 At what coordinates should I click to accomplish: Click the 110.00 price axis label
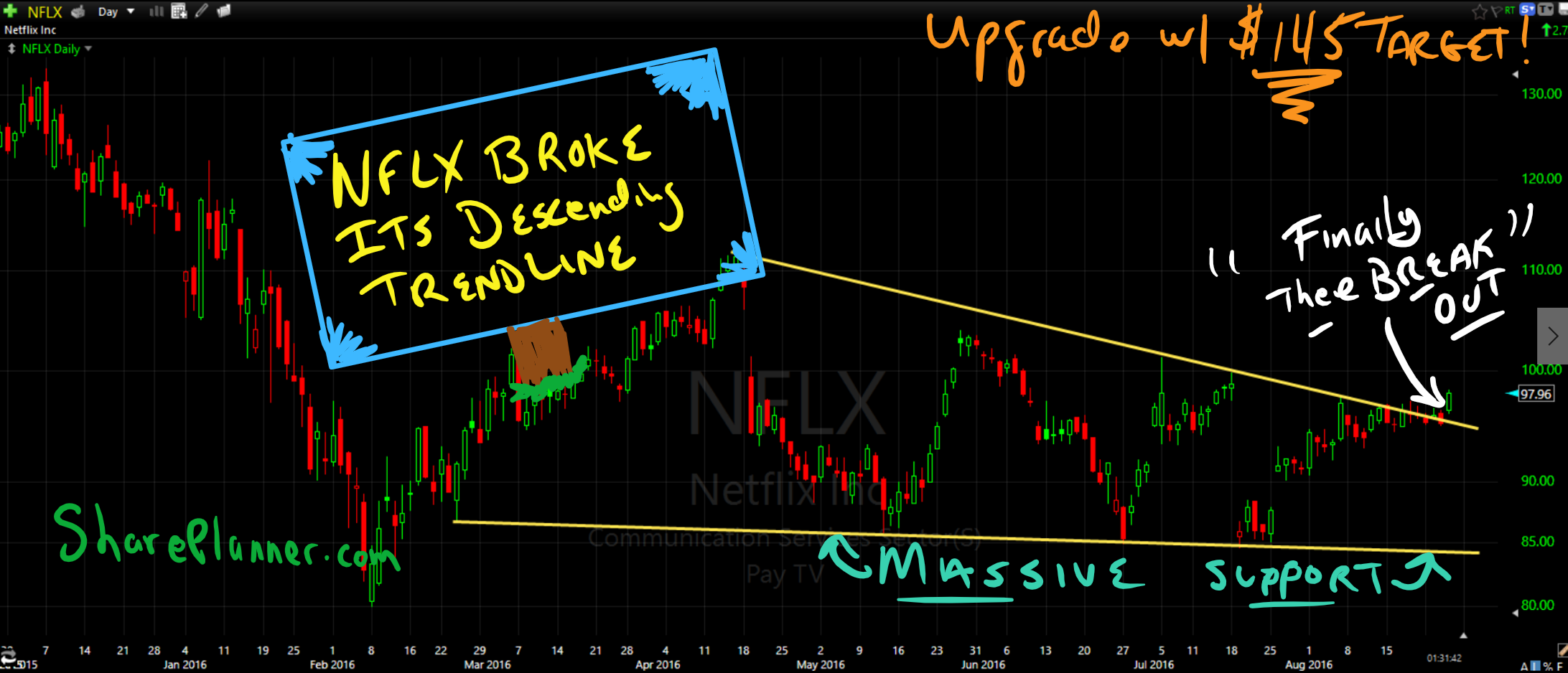[x=1541, y=270]
